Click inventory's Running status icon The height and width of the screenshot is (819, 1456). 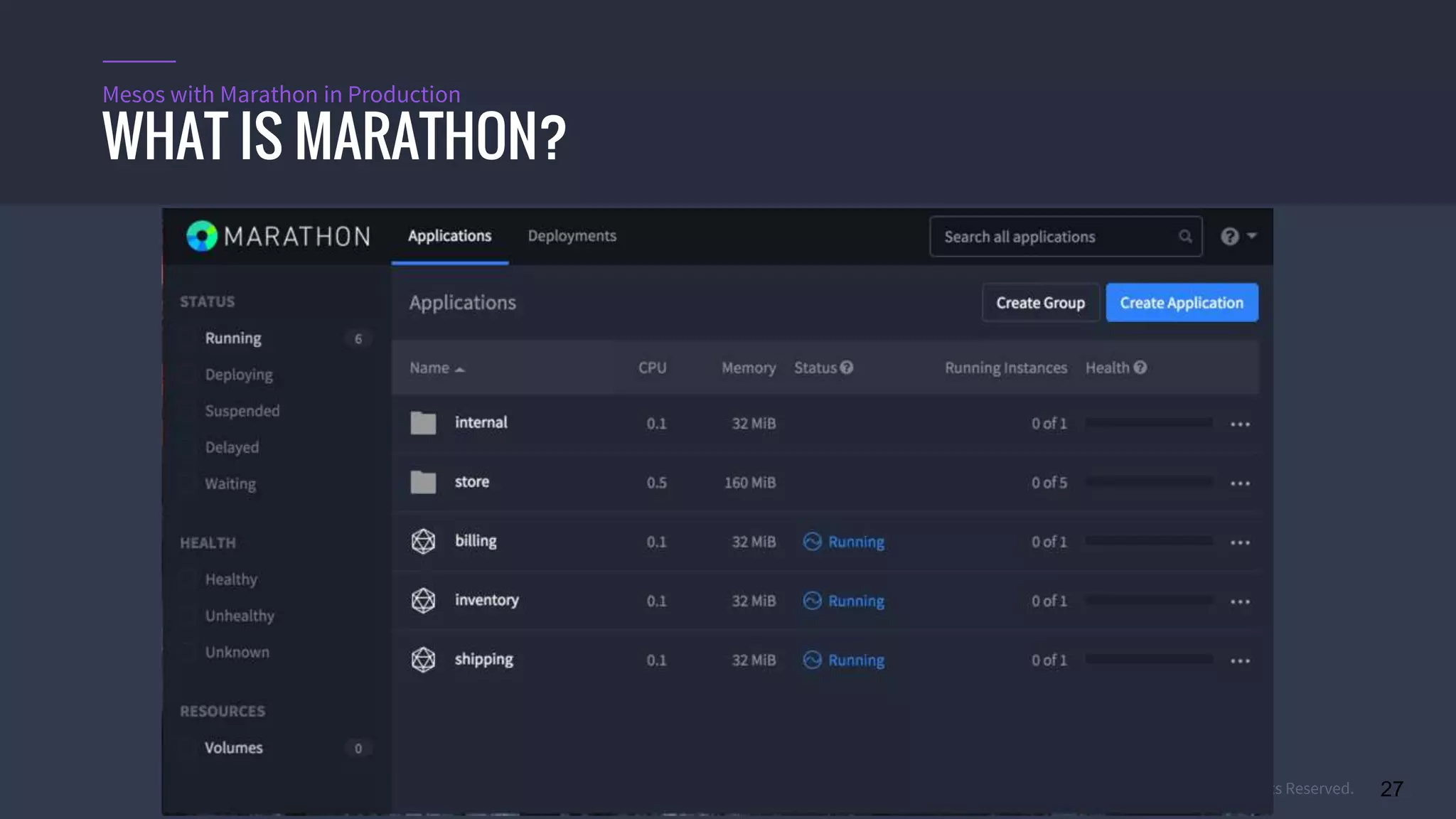[x=812, y=601]
